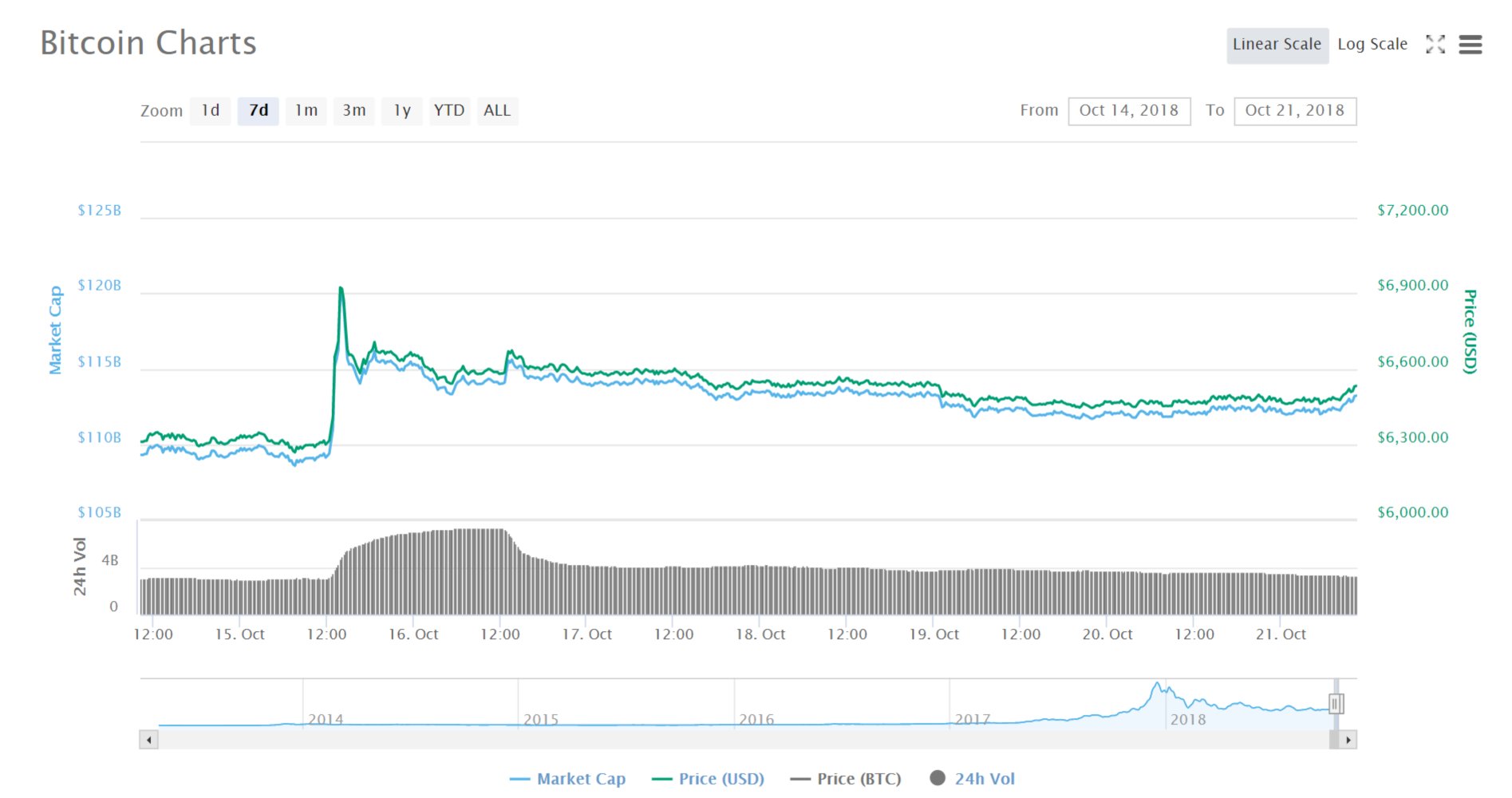Toggle Price (BTC) series in legend
This screenshot has width=1512, height=798.
(846, 779)
